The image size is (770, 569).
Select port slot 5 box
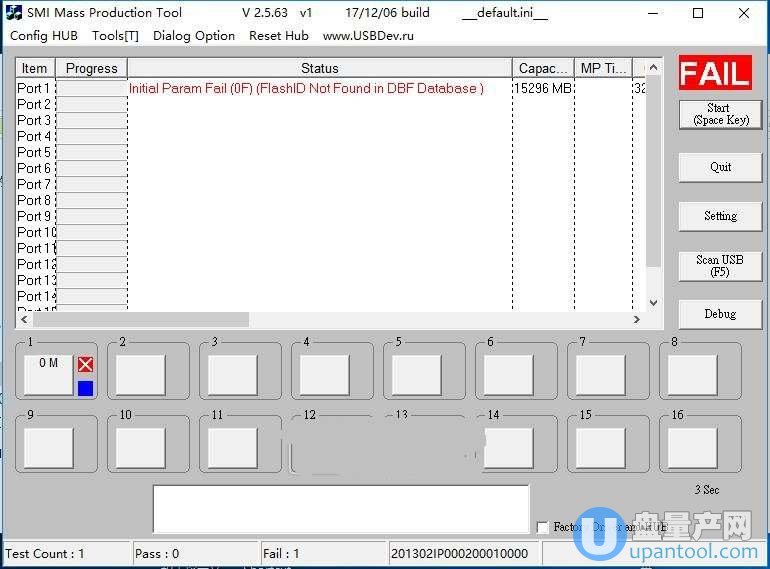point(416,375)
